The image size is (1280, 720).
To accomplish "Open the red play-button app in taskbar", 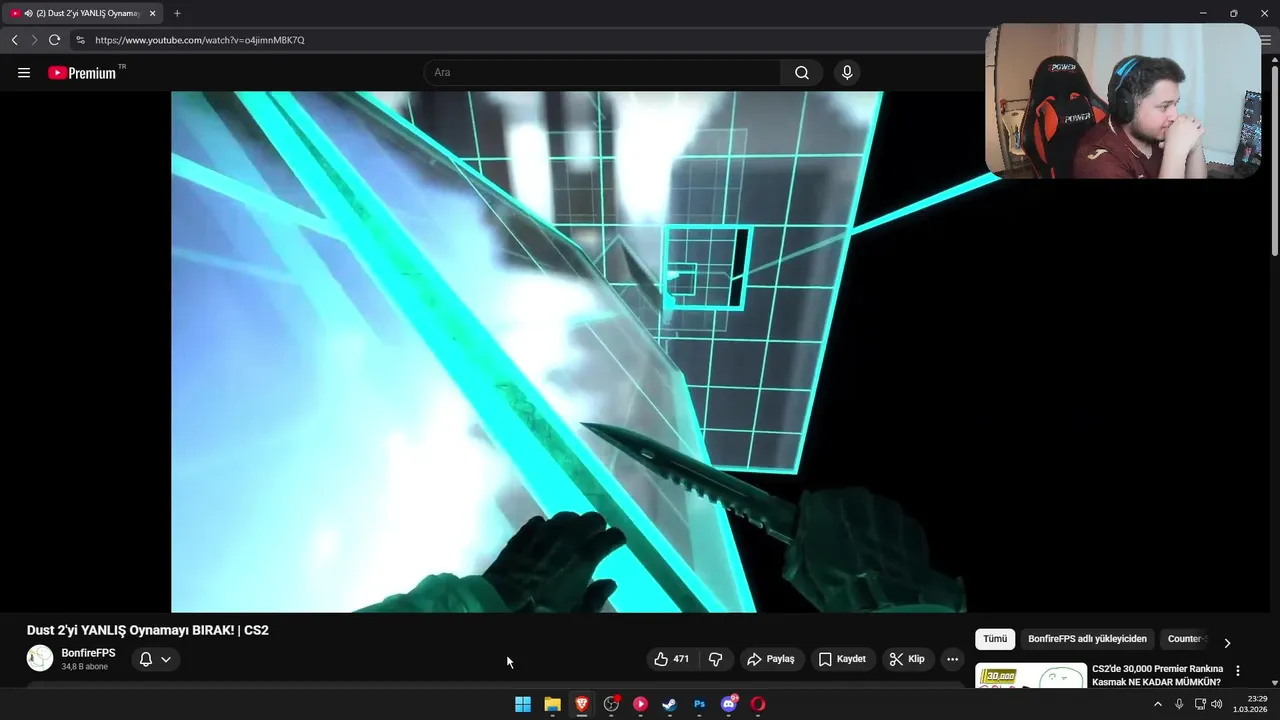I will coord(640,704).
